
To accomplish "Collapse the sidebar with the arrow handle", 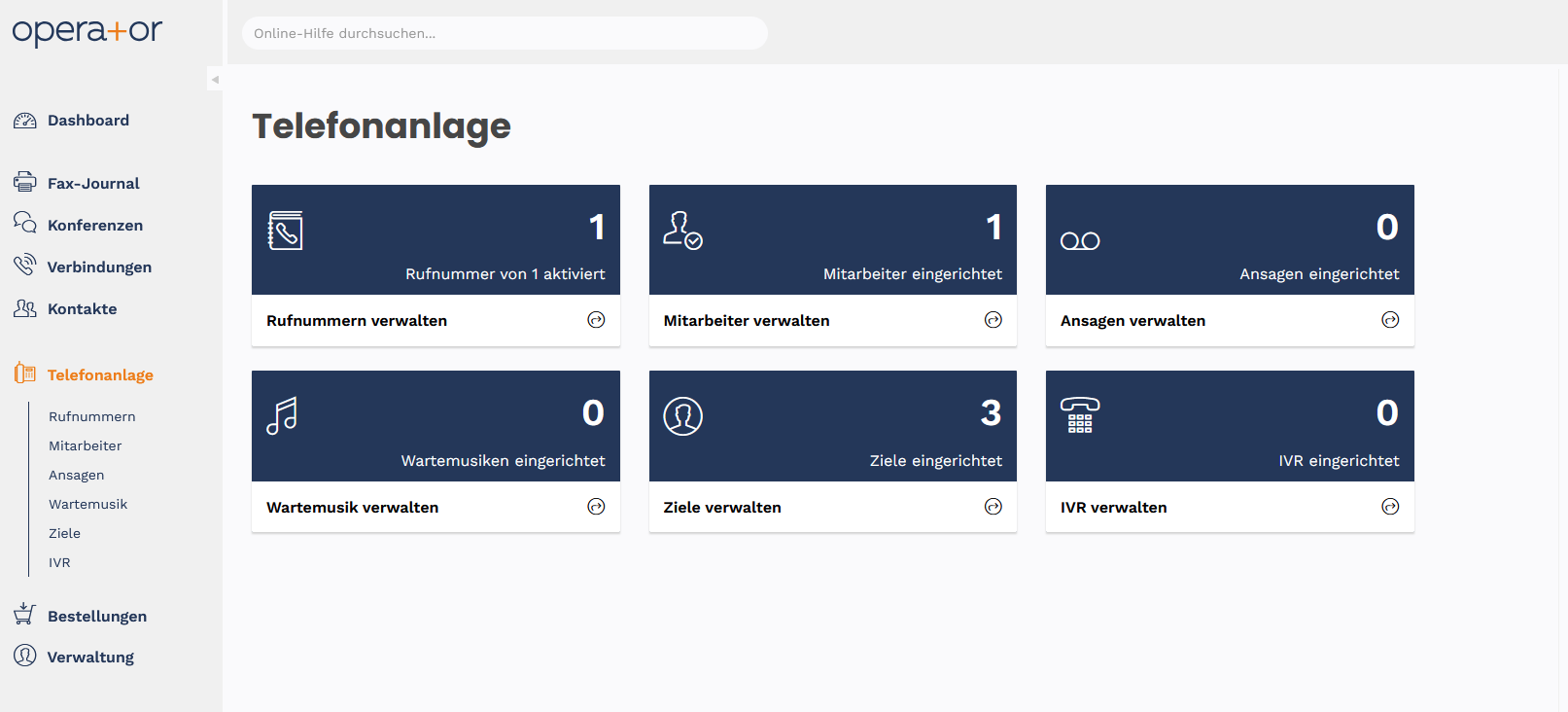I will tap(215, 80).
